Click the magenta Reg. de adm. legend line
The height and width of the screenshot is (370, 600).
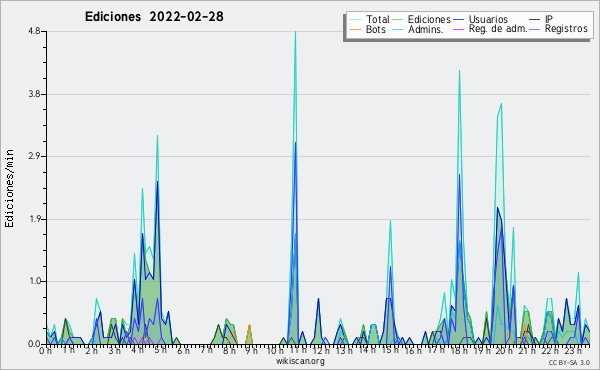(458, 29)
